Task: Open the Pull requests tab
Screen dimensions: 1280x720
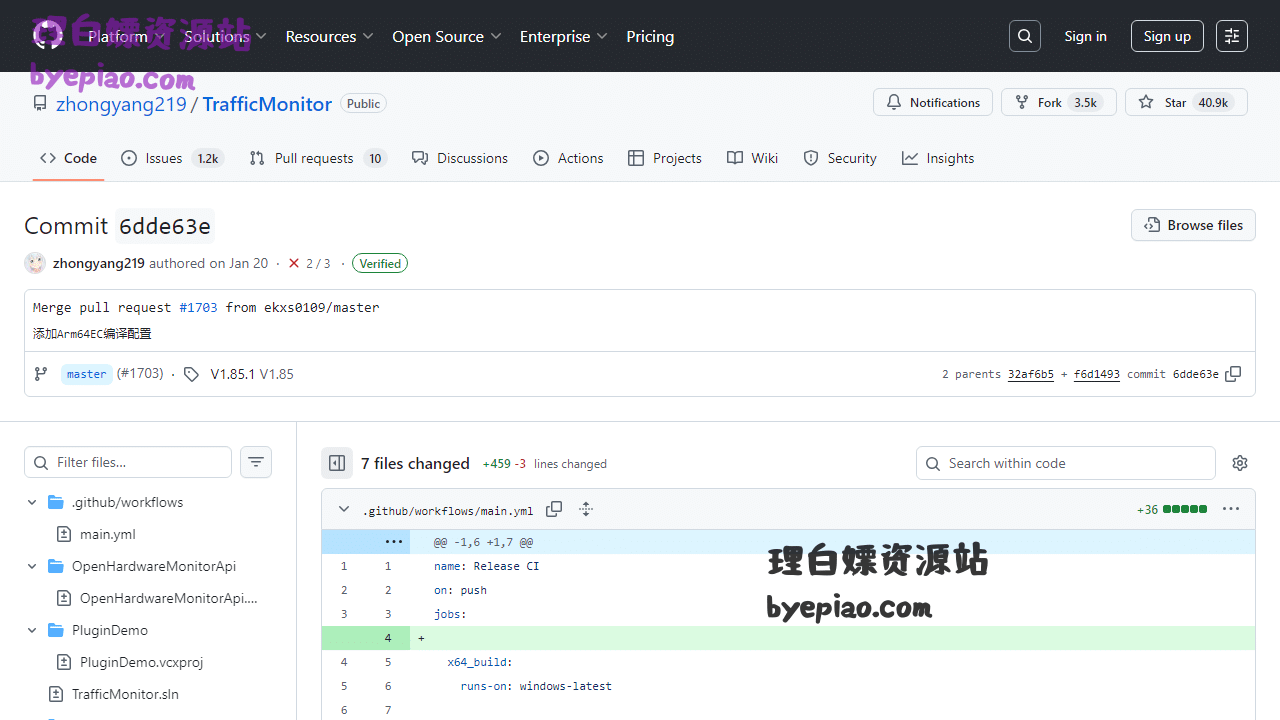Action: pos(318,158)
